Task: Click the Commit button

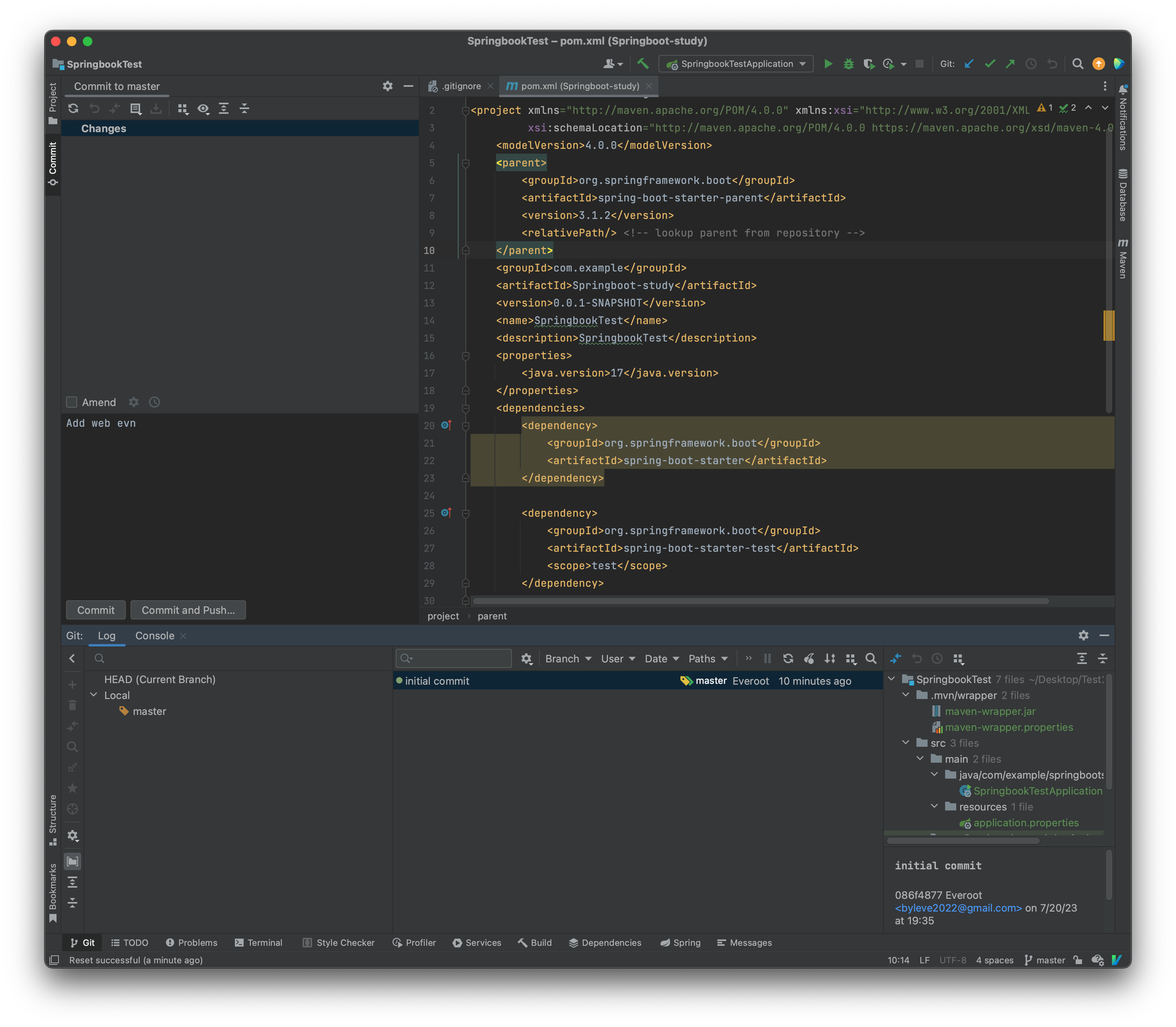Action: tap(96, 610)
